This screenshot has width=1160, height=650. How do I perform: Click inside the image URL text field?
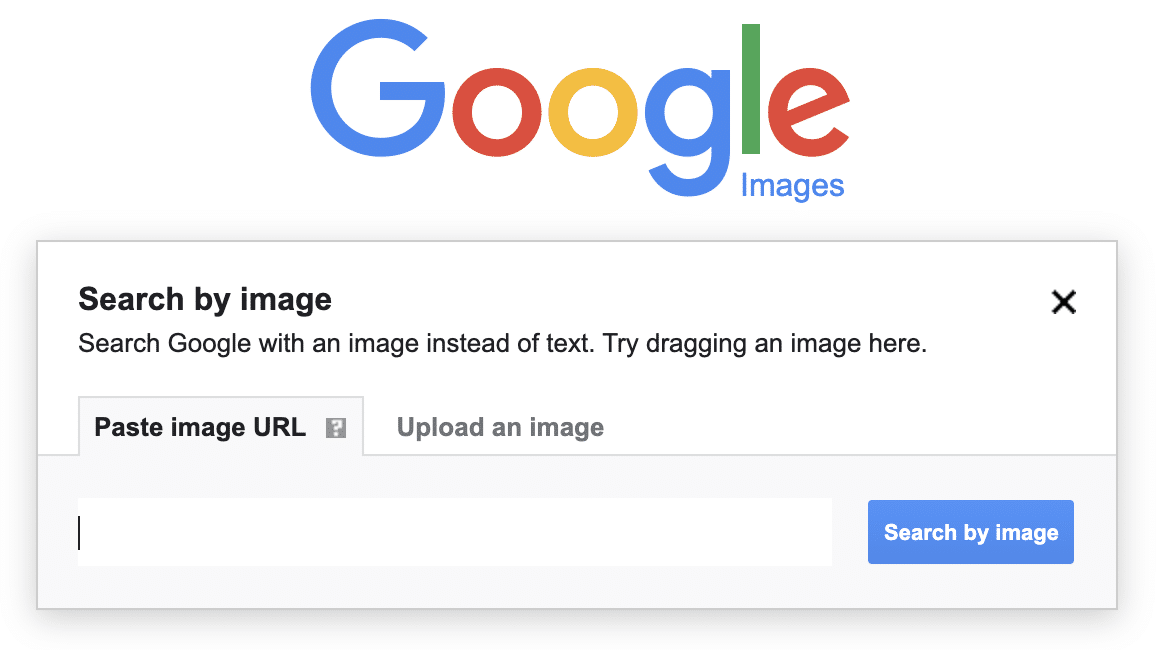(x=455, y=532)
